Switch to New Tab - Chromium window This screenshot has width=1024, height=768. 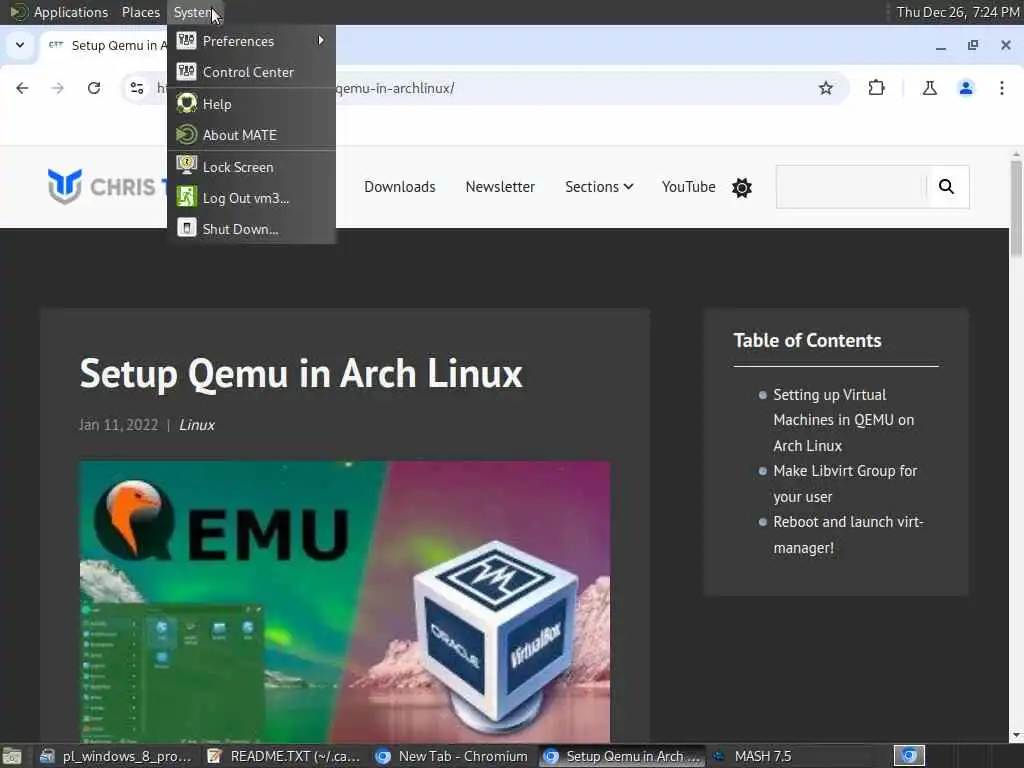coord(452,756)
